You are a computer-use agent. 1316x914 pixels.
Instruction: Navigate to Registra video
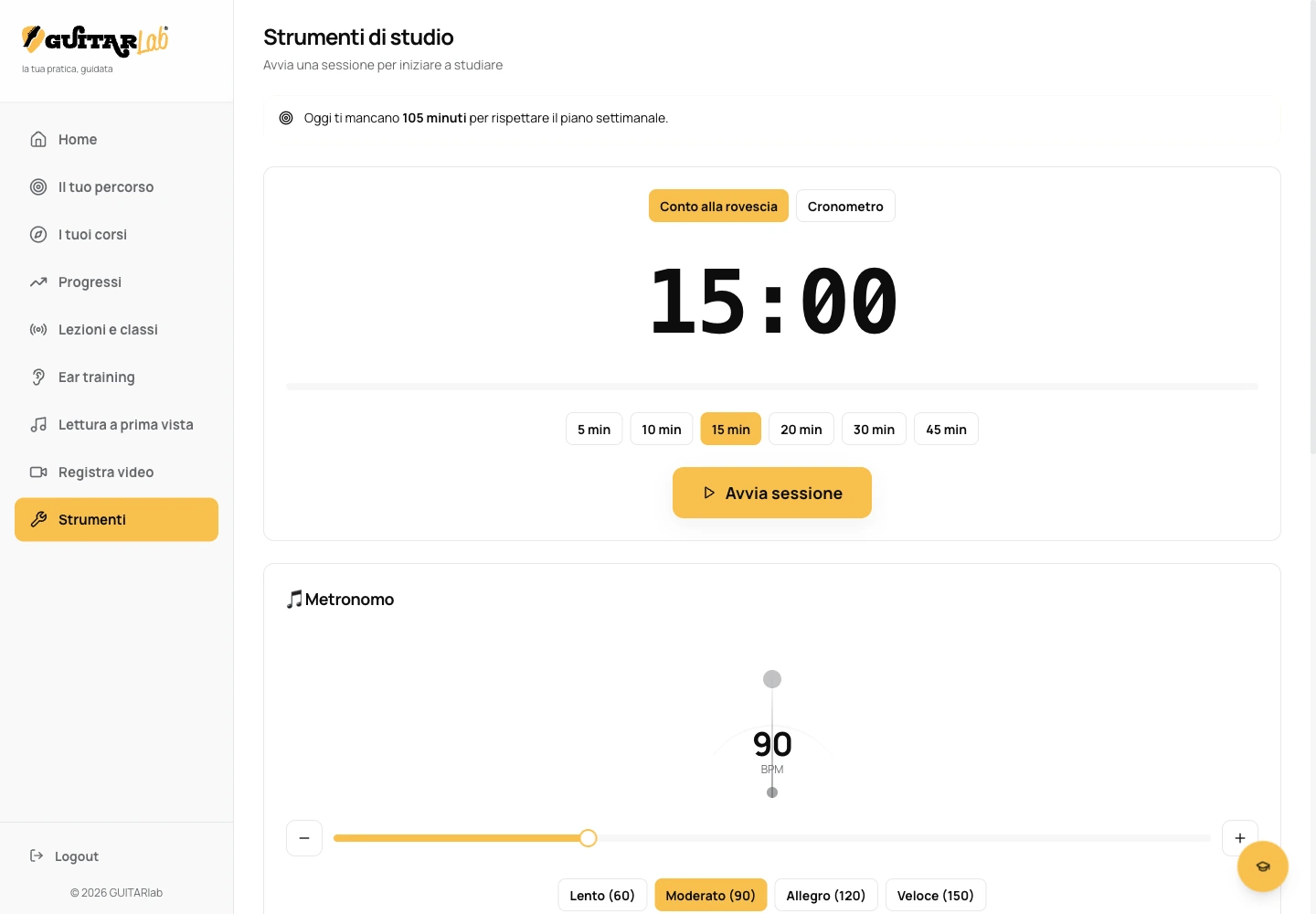tap(116, 472)
